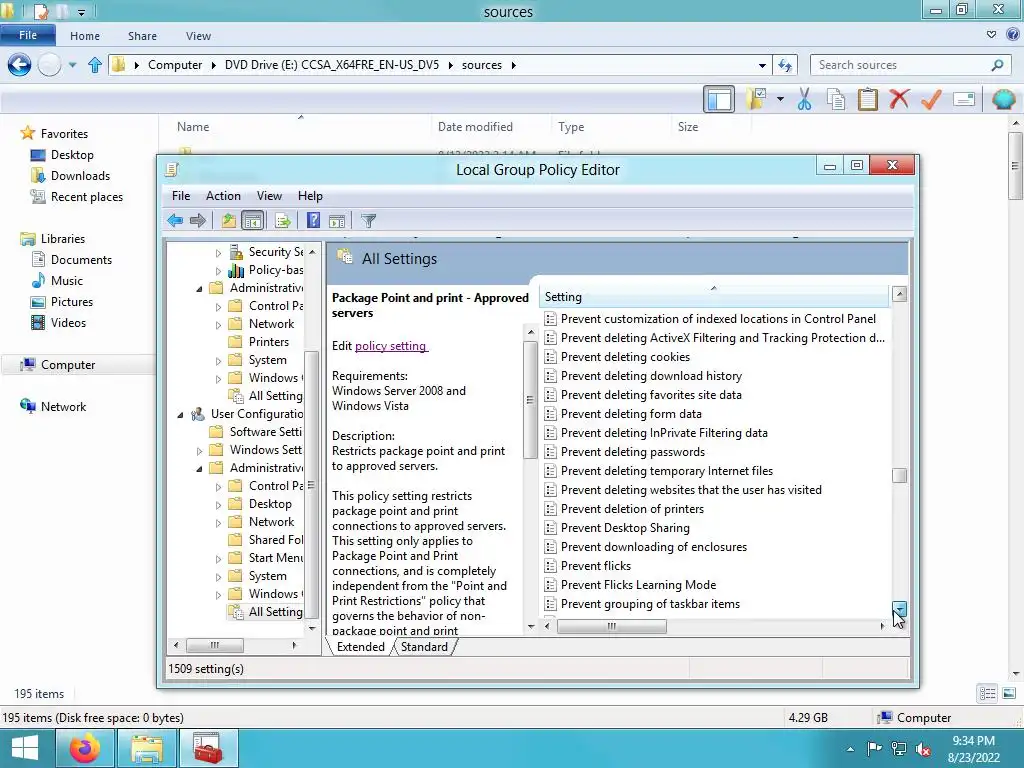Click the Forward arrow in Group Policy Editor toolbar

coord(197,221)
